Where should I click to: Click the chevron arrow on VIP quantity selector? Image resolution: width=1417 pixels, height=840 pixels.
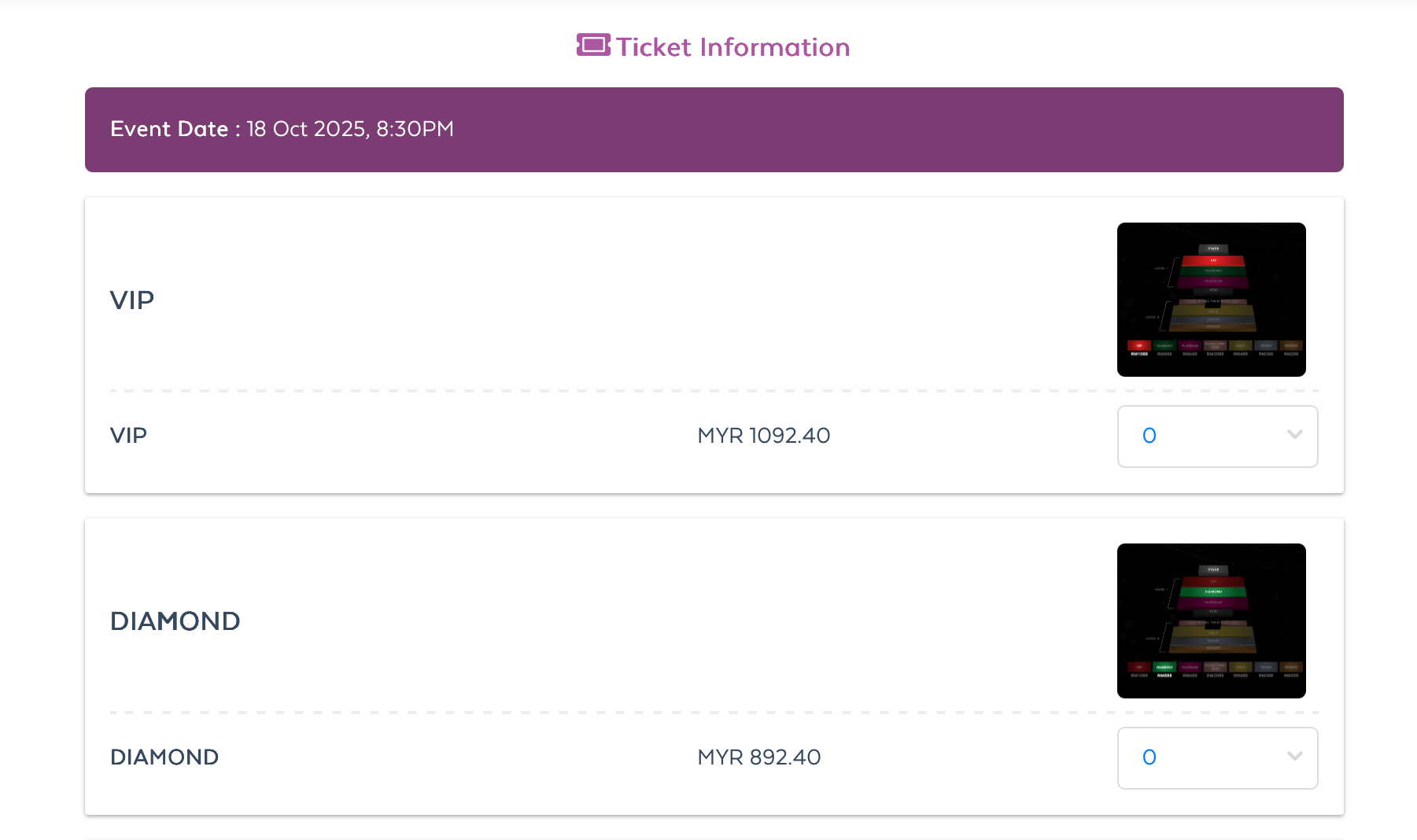pos(1294,434)
